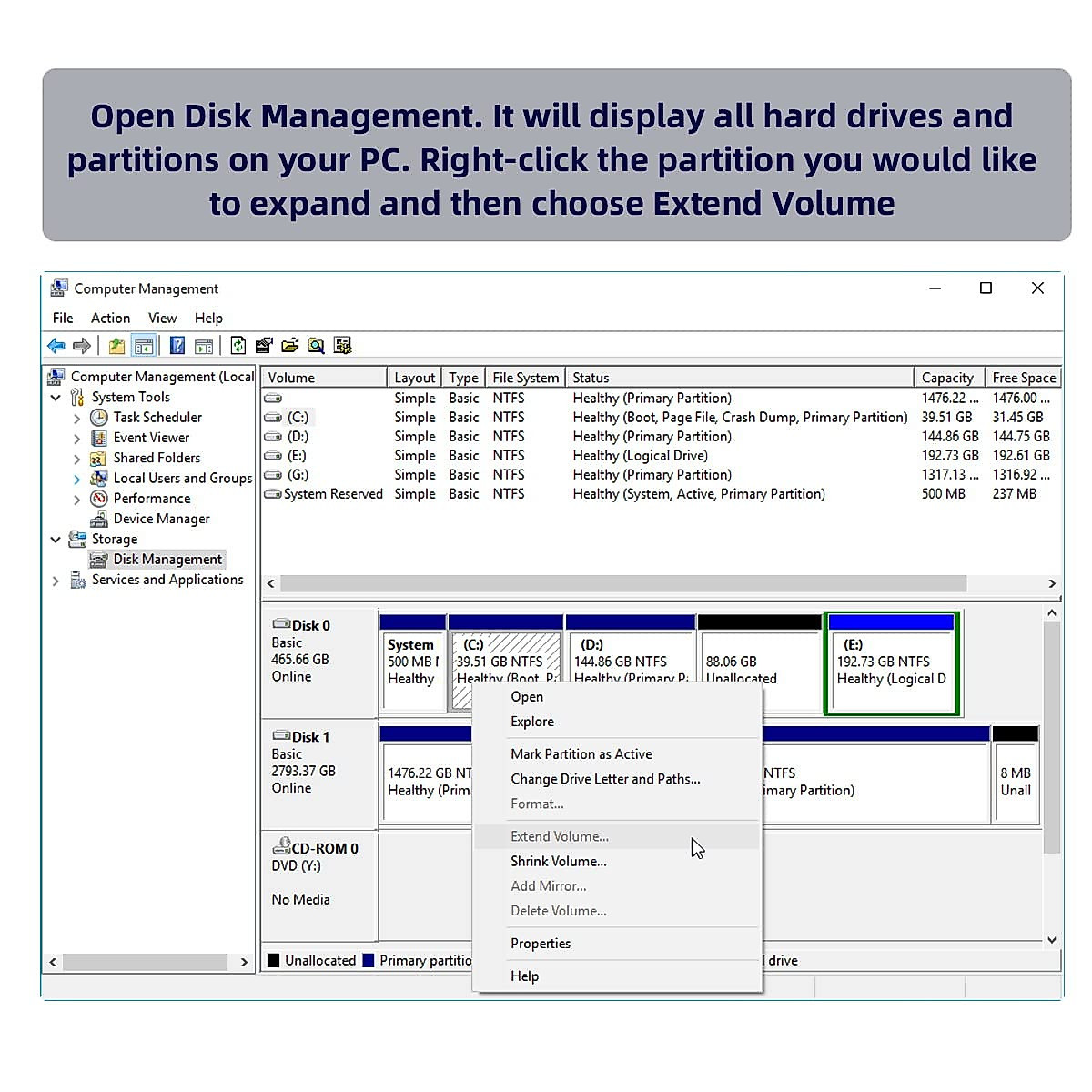Select Change Drive Letter and Paths option

coord(605,779)
